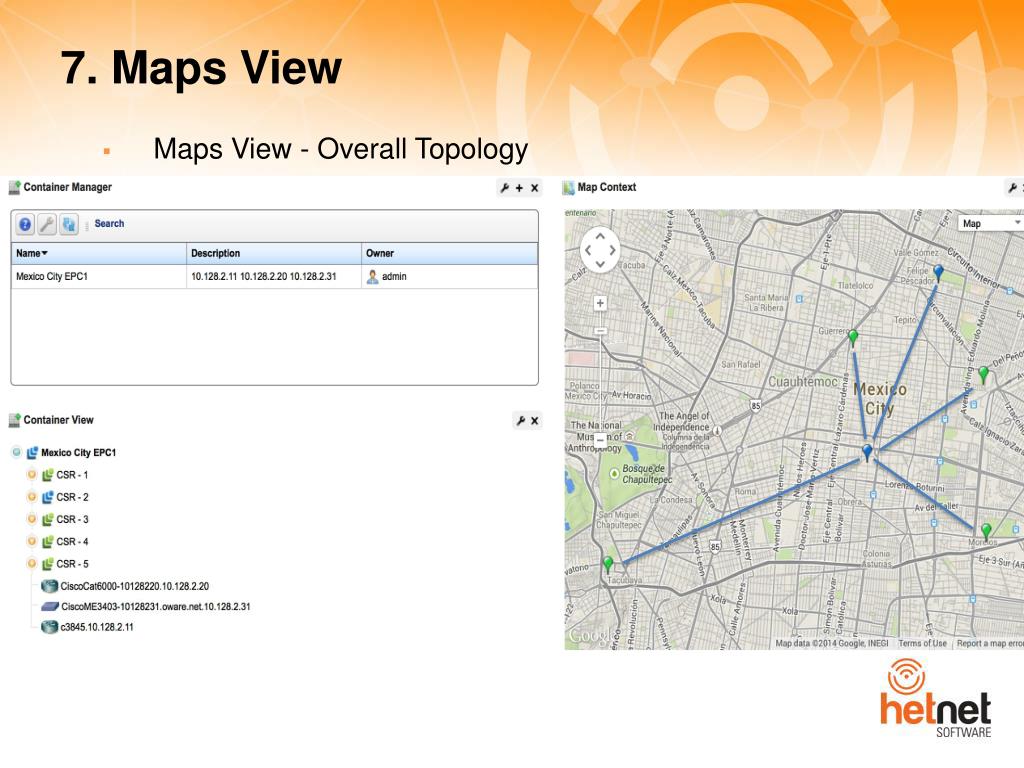
Task: Click the Container Manager panel title icon
Action: coord(14,188)
